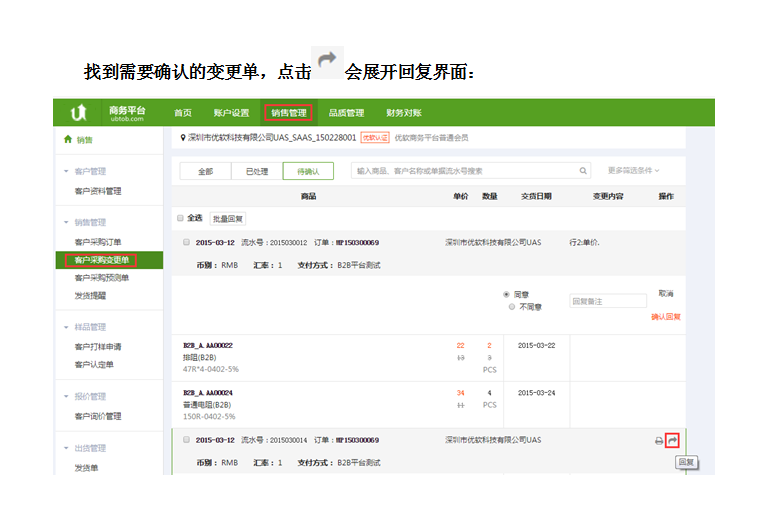Click the reply arrow icon on order 2015030014
This screenshot has height=518, width=761.
[x=673, y=440]
